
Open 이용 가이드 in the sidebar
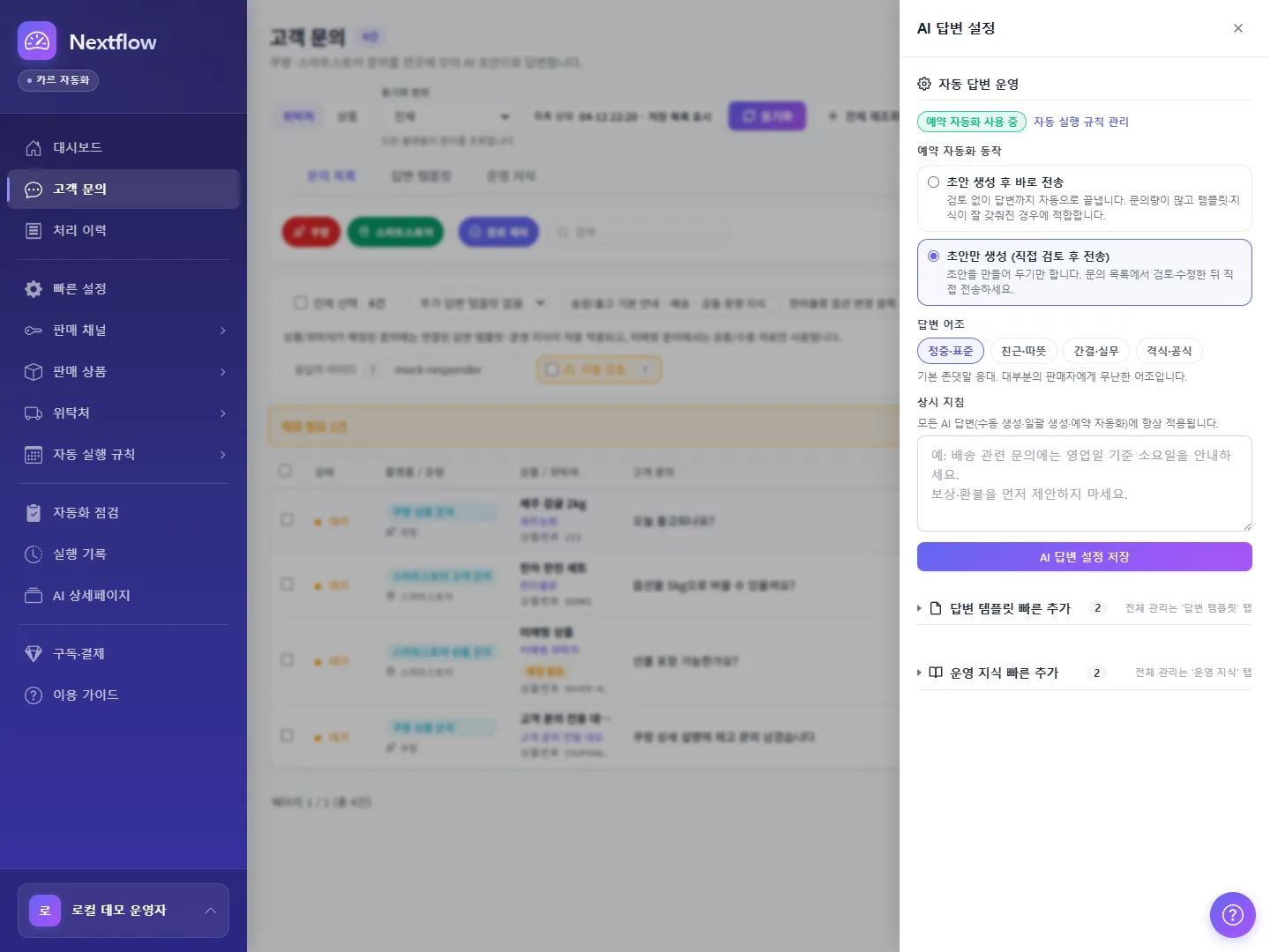(x=123, y=695)
